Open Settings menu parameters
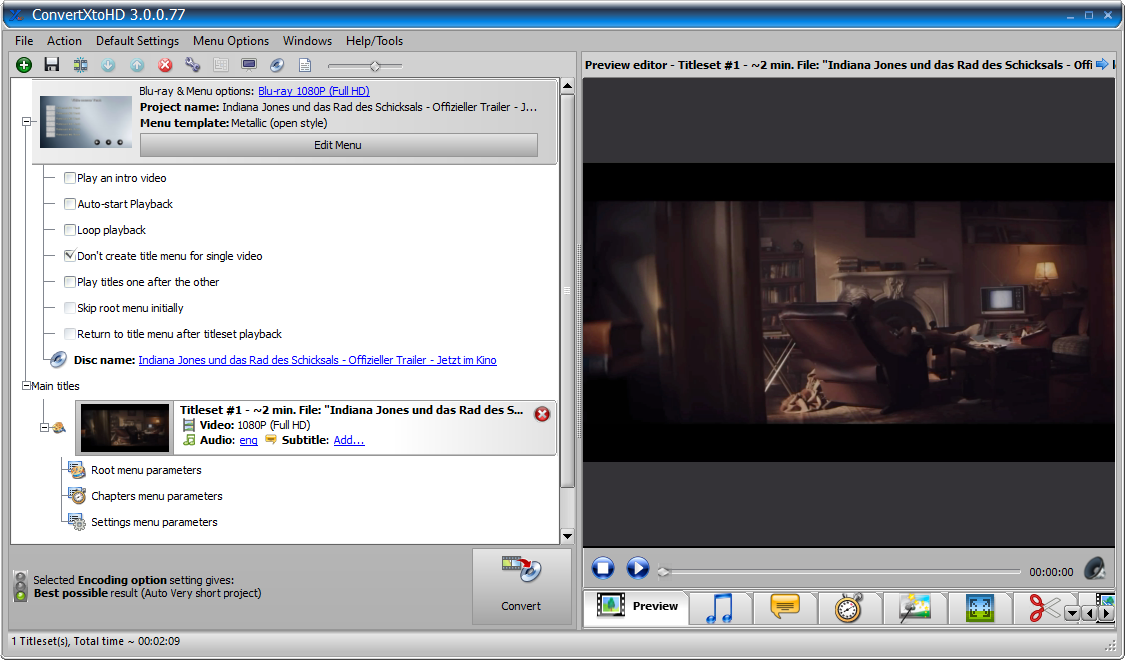The image size is (1125, 660). coord(154,522)
